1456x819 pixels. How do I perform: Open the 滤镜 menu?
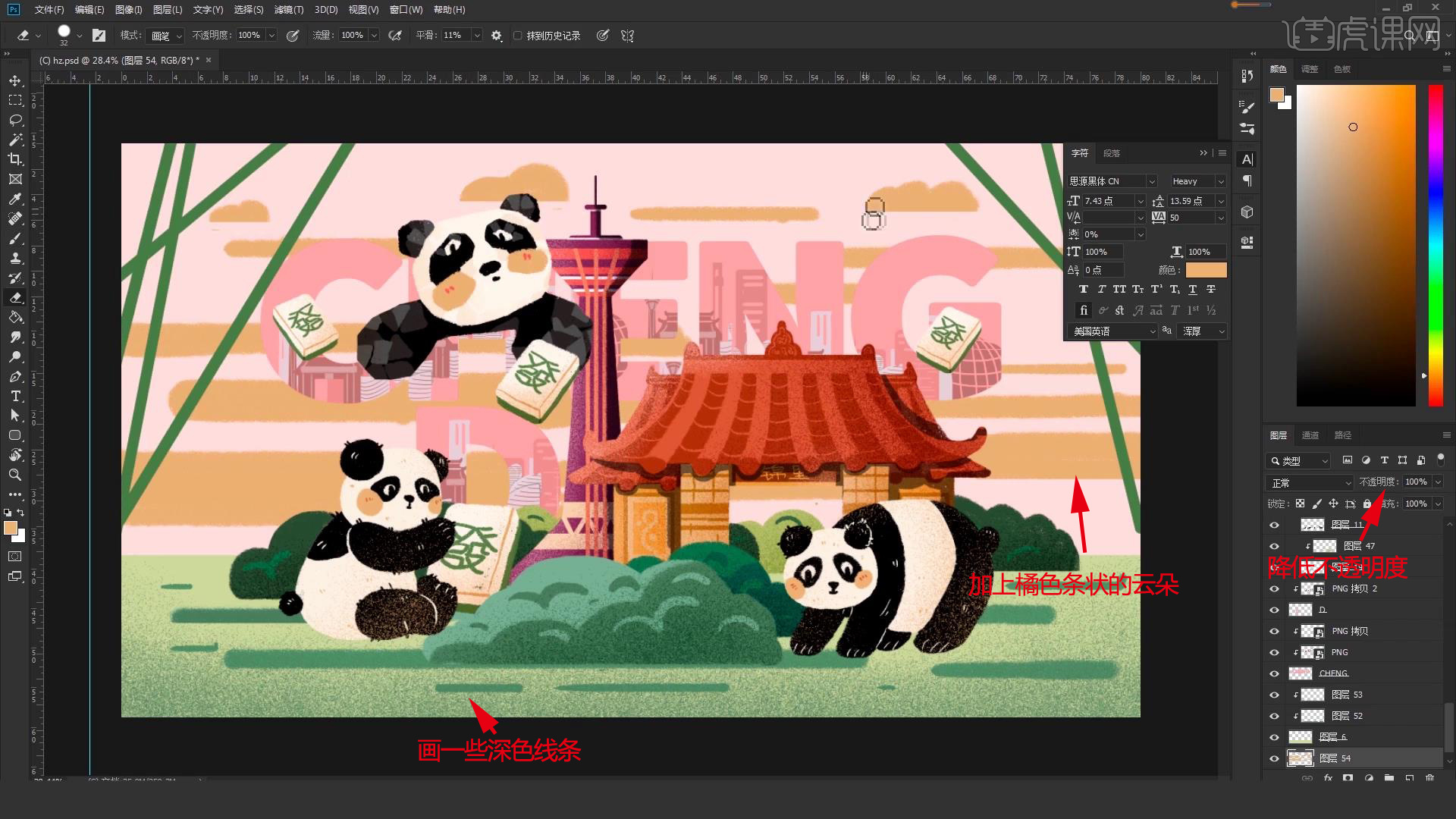pyautogui.click(x=289, y=10)
